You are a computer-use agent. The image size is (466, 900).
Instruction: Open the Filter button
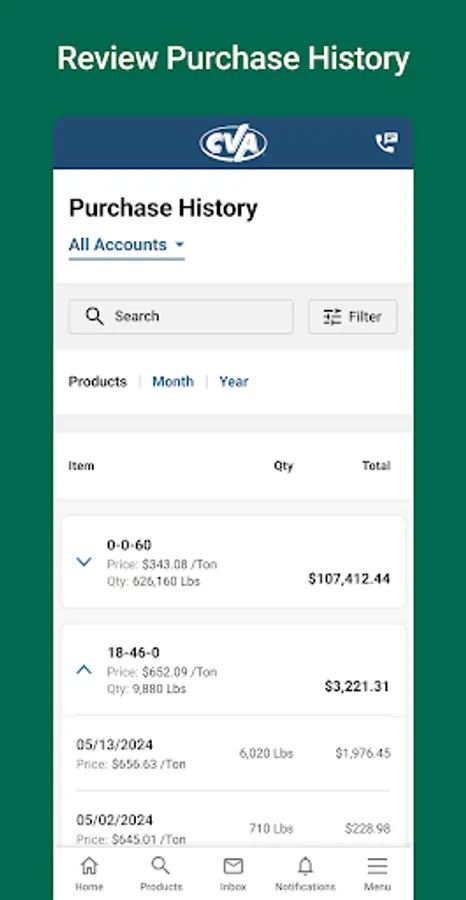coord(352,316)
